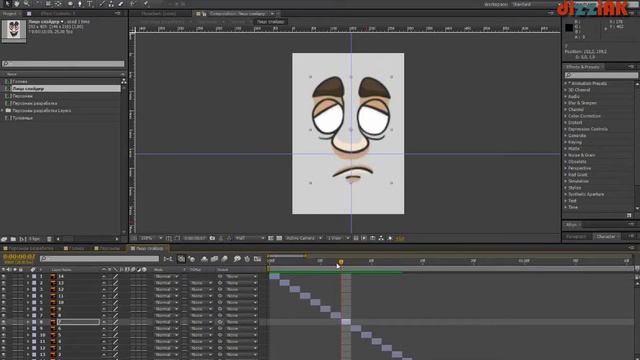Image resolution: width=640 pixels, height=360 pixels.
Task: Select the Brush tool in top toolbar
Action: pos(102,4)
